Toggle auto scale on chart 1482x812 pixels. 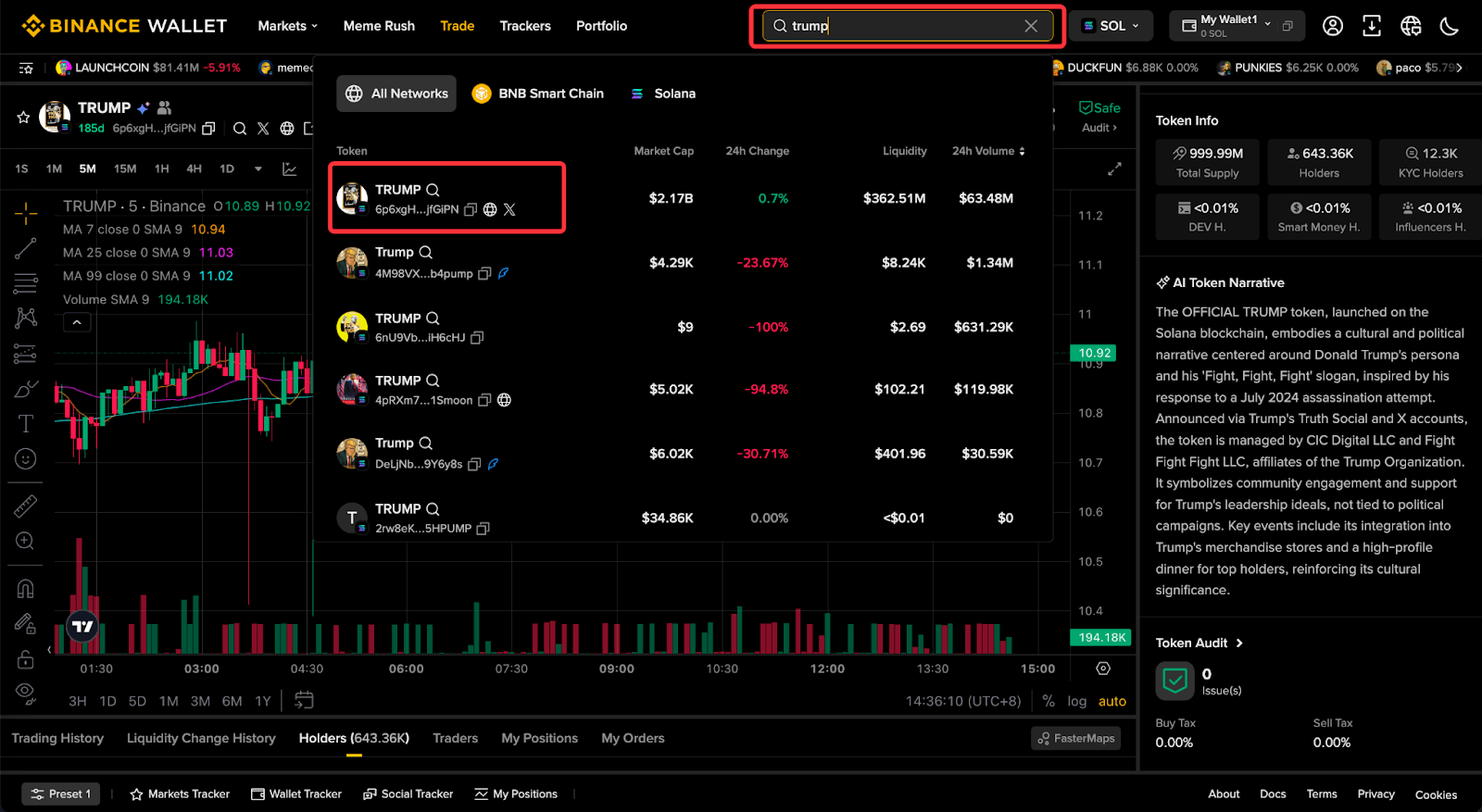[x=1112, y=701]
